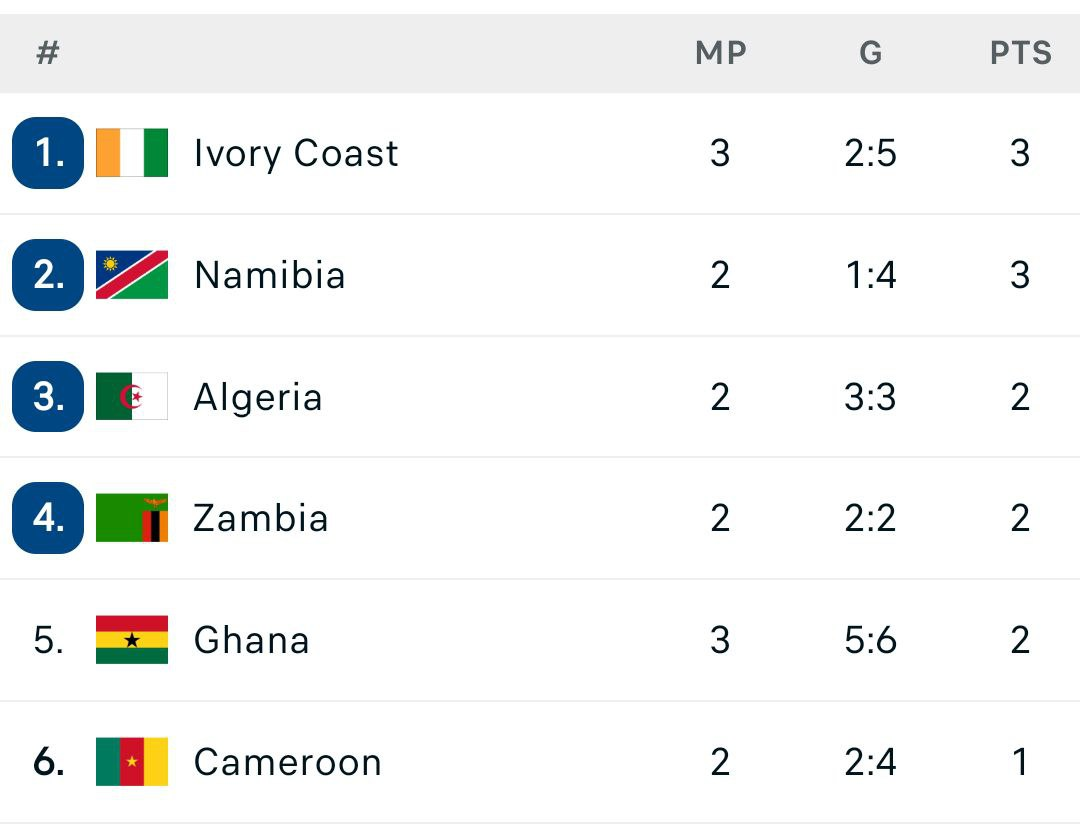Image resolution: width=1080 pixels, height=828 pixels.
Task: Click the Namibia flag icon
Action: [132, 275]
